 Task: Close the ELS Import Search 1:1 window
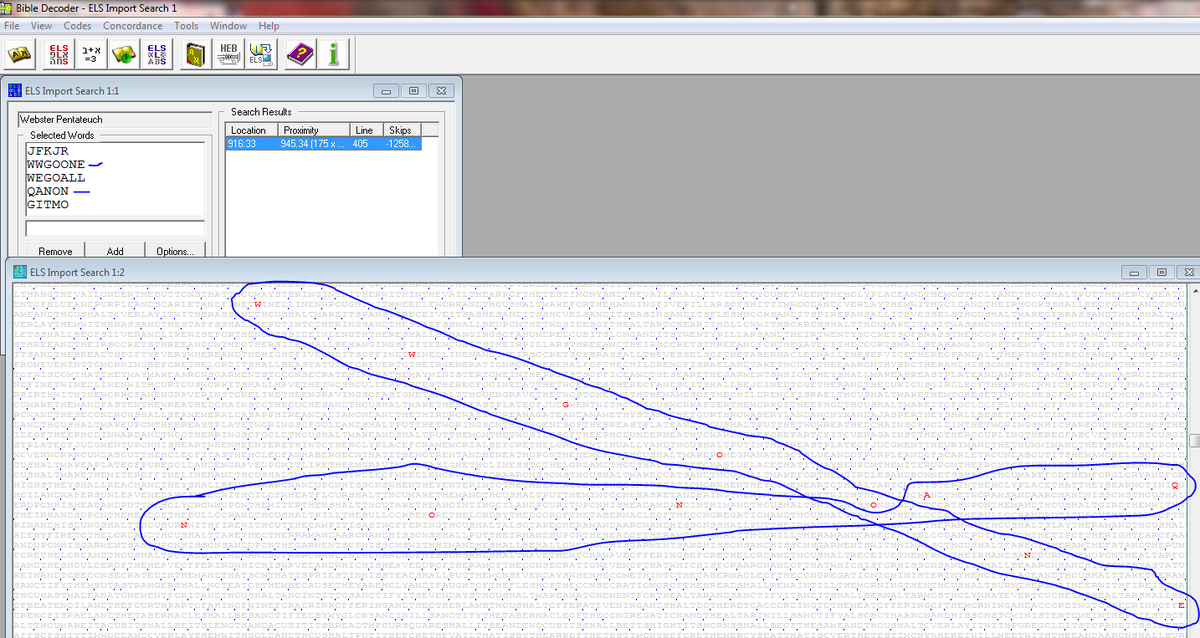click(x=441, y=91)
